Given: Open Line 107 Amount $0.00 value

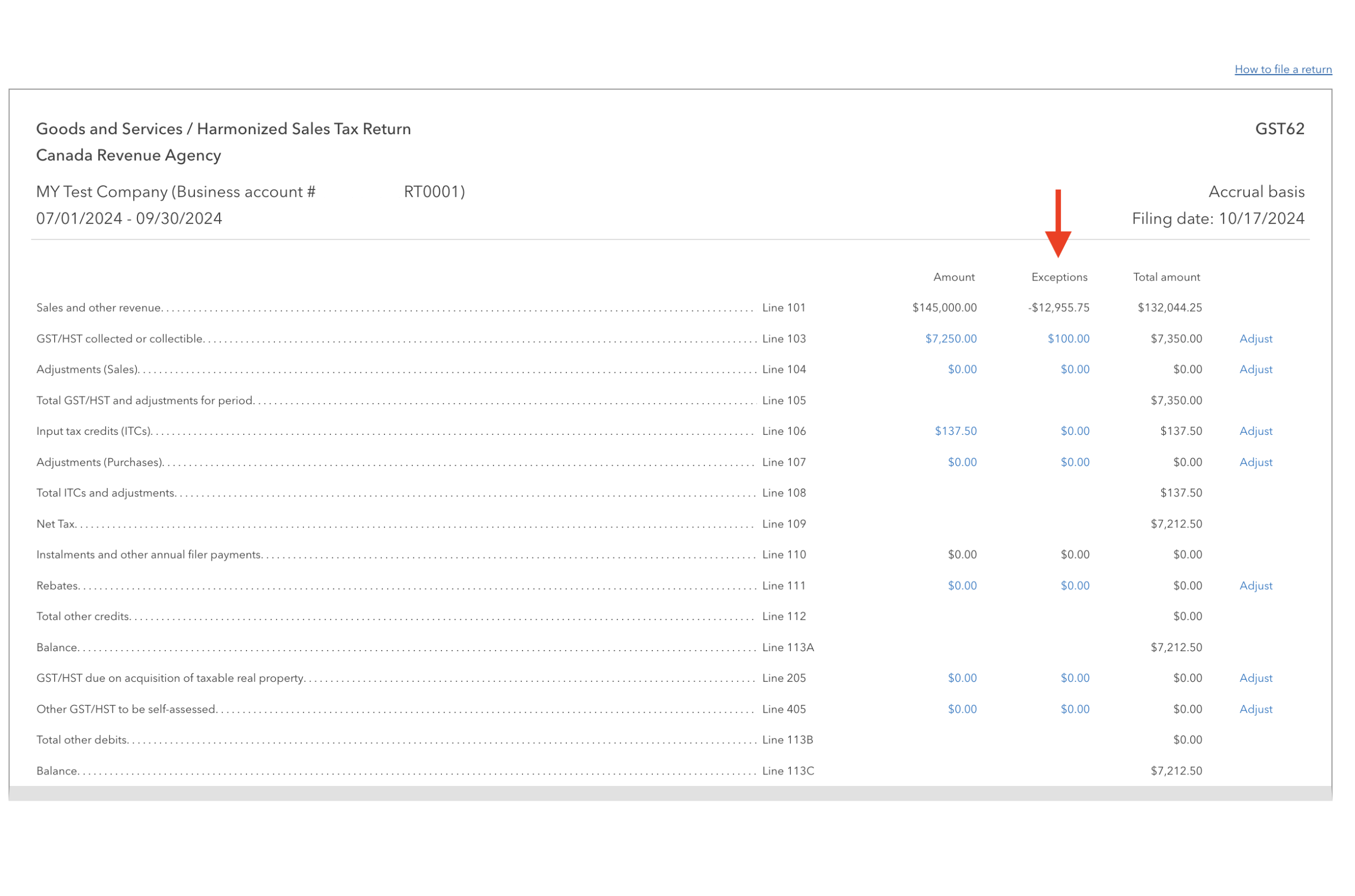Looking at the screenshot, I should [x=962, y=462].
